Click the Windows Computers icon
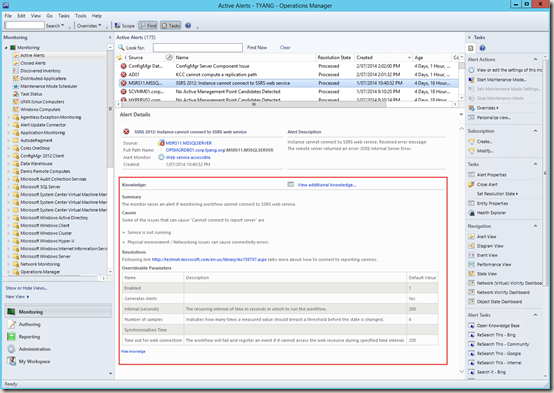 (x=16, y=110)
